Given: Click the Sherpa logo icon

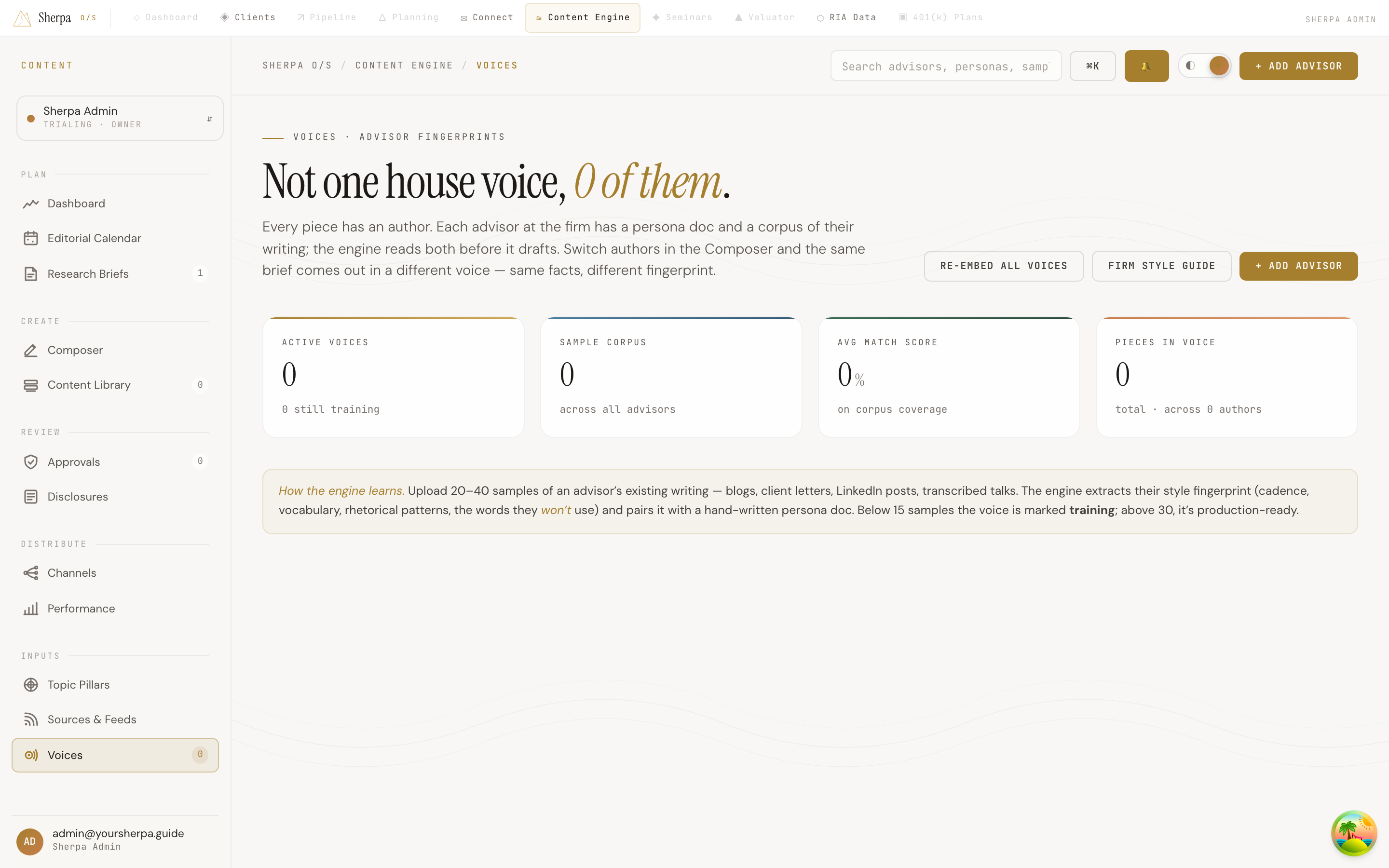Looking at the screenshot, I should pos(22,18).
